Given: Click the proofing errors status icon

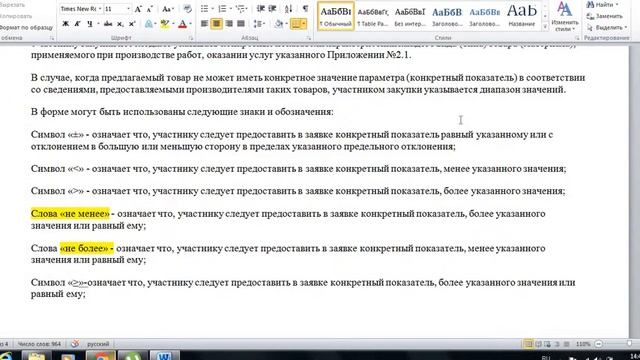Looking at the screenshot, I should click(x=75, y=344).
